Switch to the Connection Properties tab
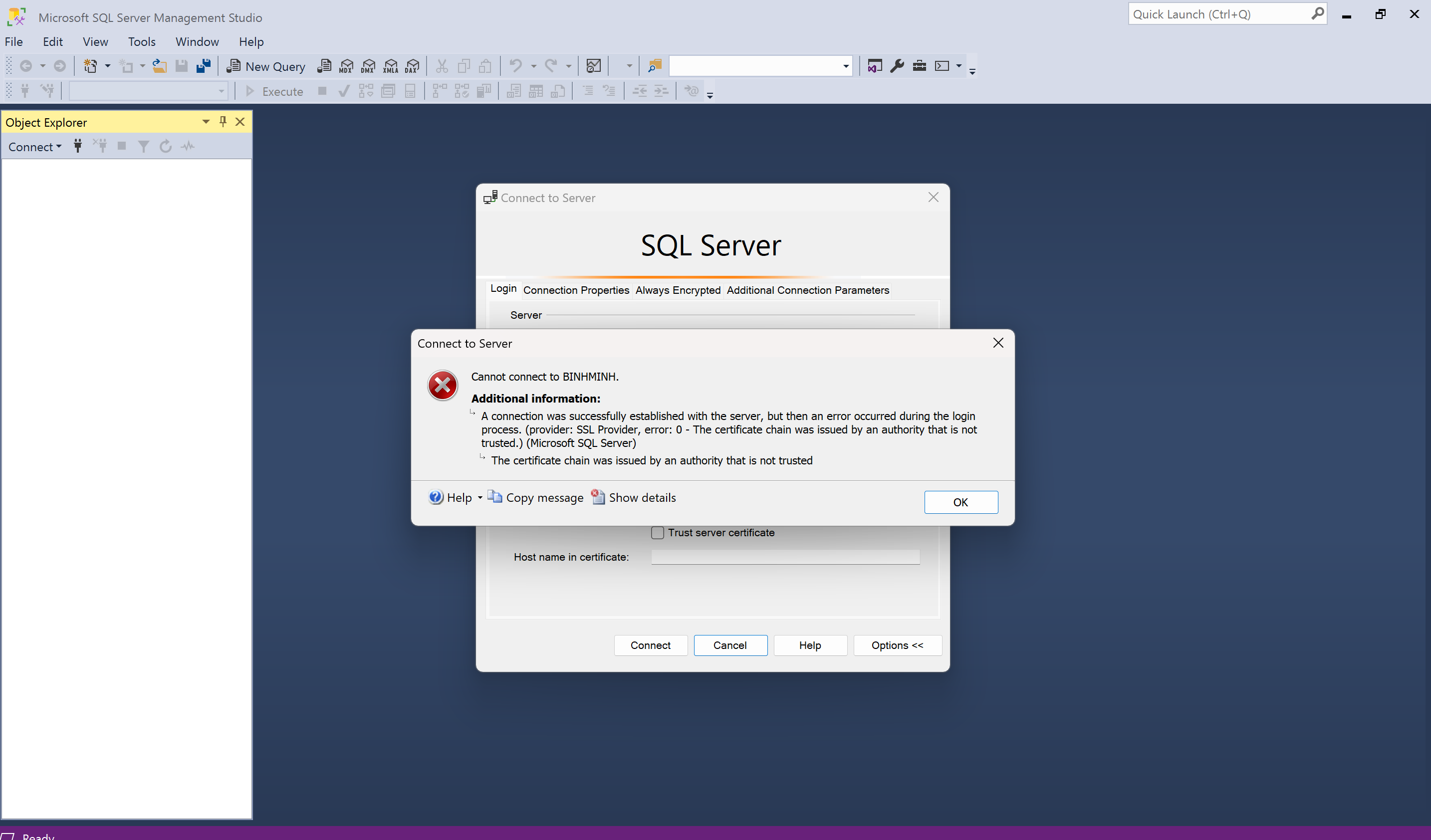 576,290
